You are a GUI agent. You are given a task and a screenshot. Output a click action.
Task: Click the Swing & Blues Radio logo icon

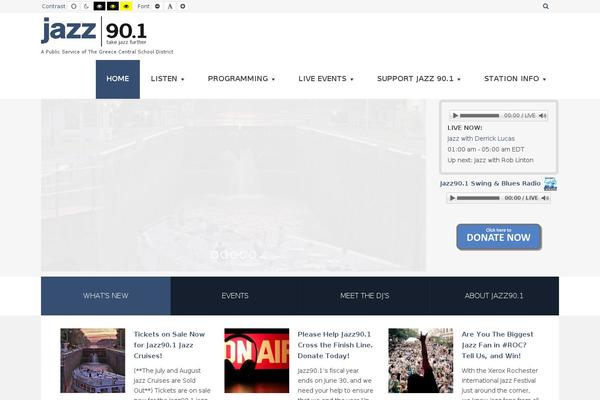click(x=550, y=184)
